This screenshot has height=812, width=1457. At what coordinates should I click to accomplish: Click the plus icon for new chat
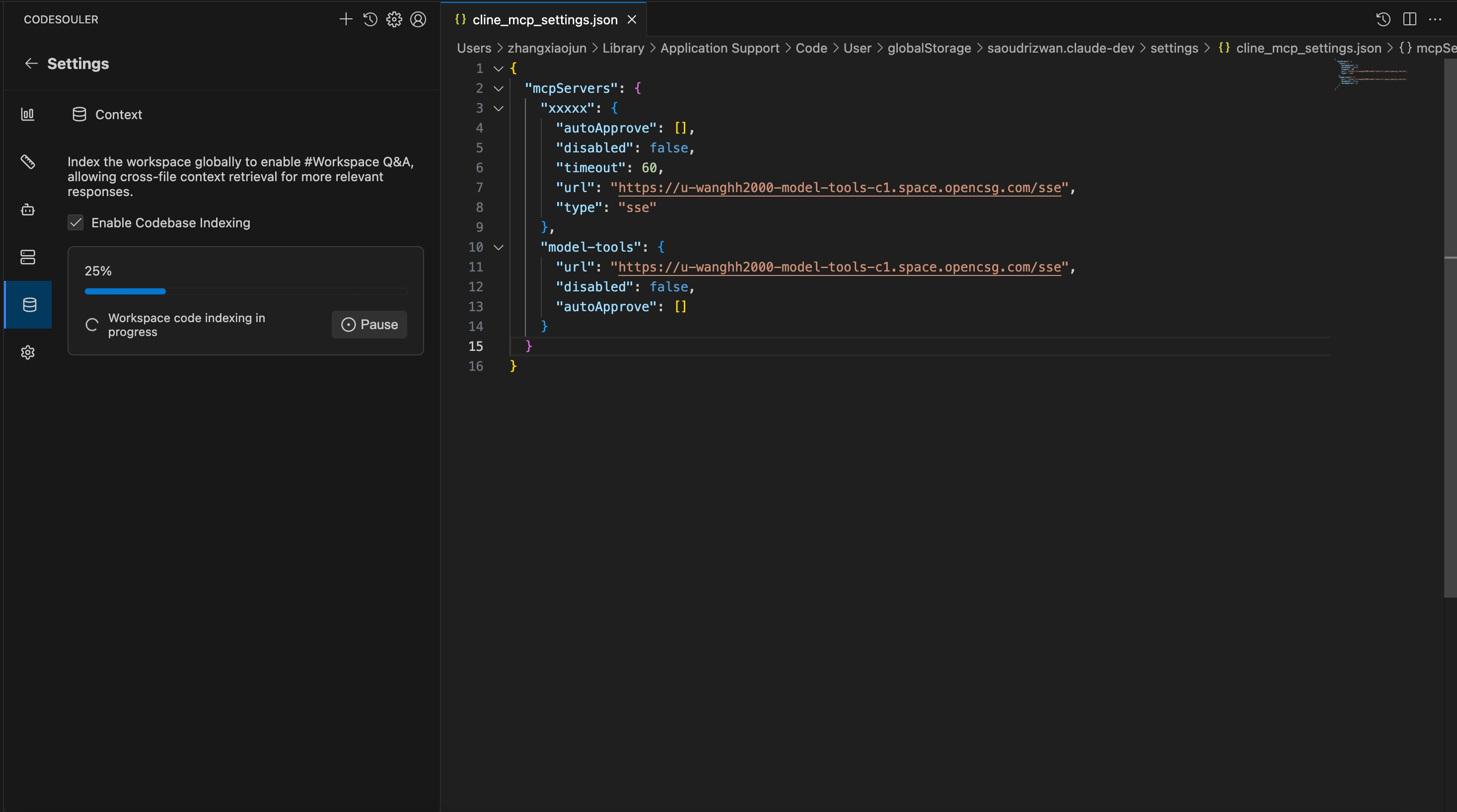[346, 19]
